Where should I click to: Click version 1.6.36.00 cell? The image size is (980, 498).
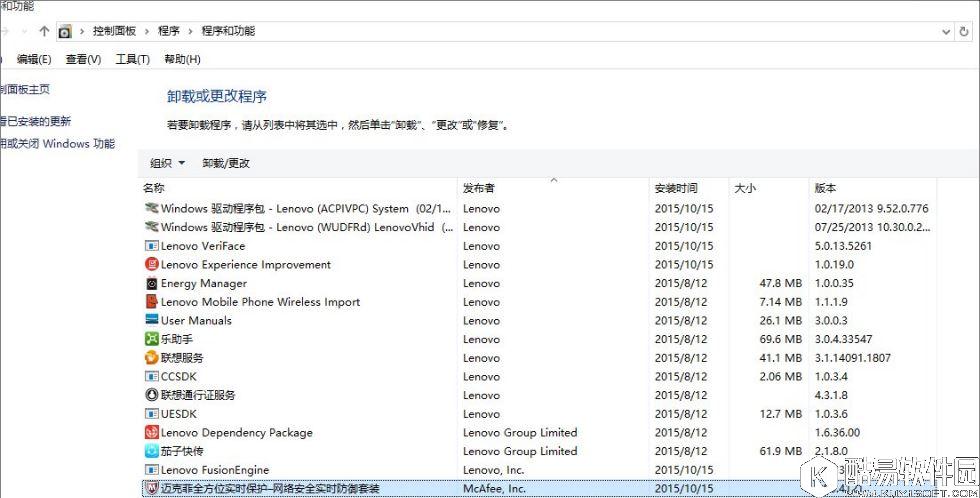coord(837,432)
